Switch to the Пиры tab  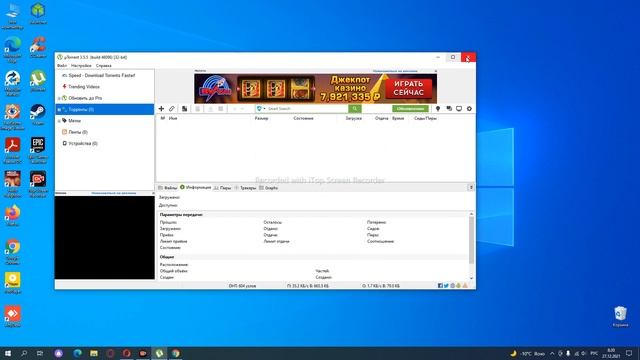tap(222, 188)
